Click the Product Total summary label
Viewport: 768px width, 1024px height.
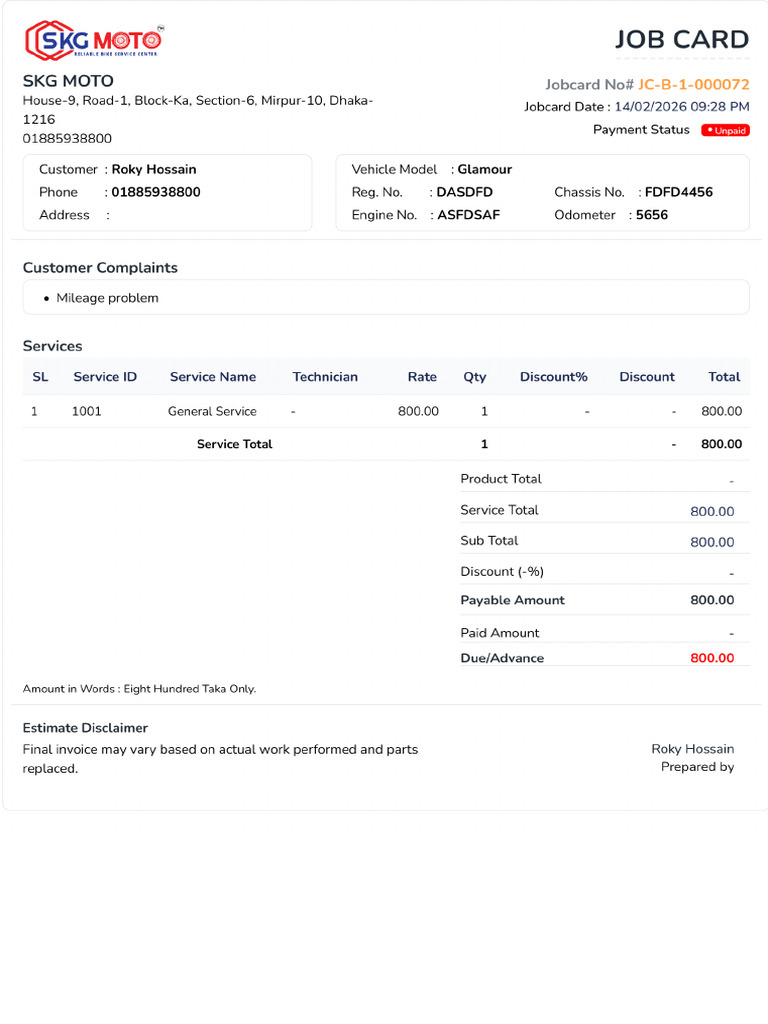pyautogui.click(x=501, y=479)
